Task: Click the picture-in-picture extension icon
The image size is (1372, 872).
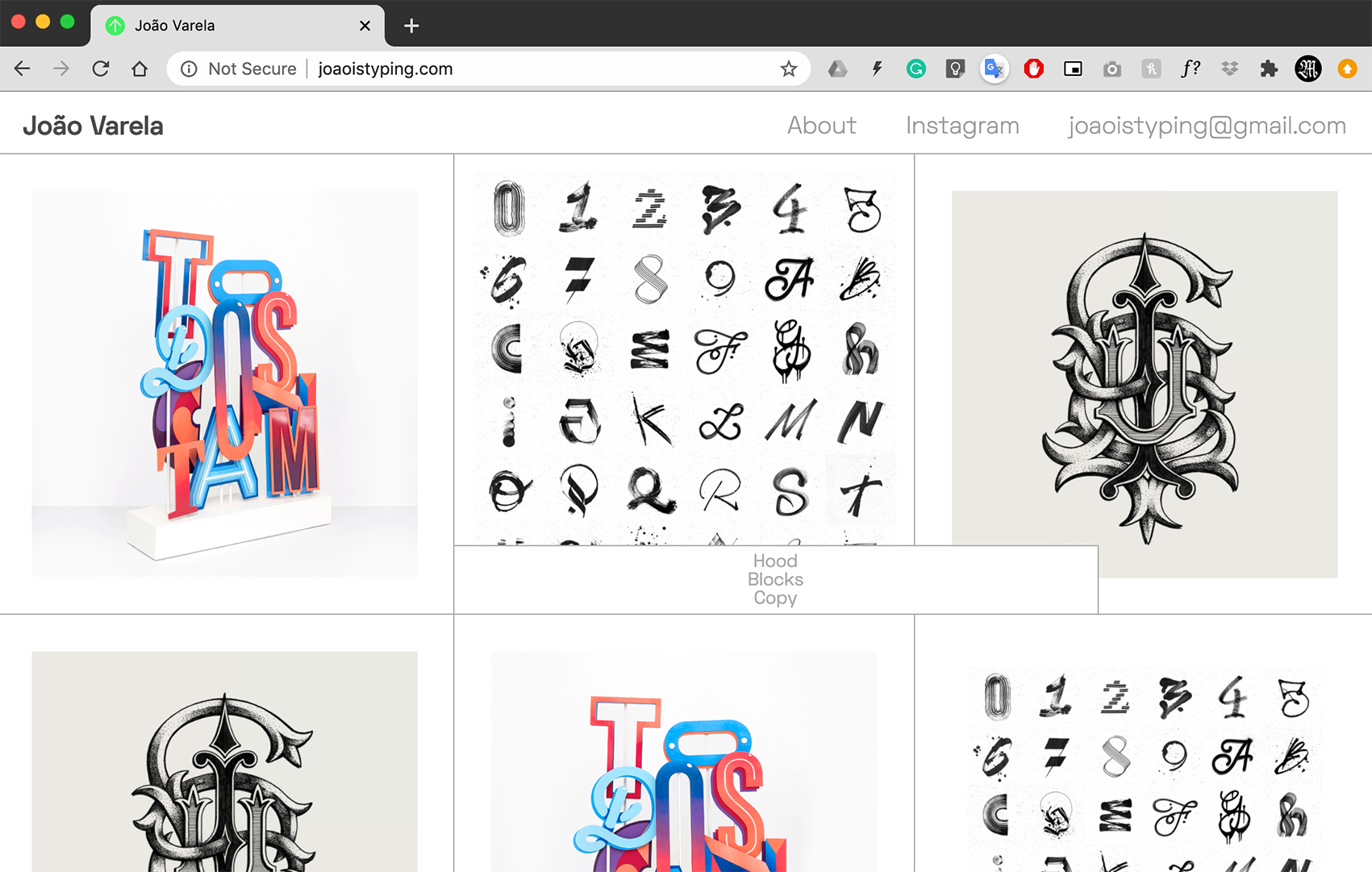Action: click(1073, 69)
